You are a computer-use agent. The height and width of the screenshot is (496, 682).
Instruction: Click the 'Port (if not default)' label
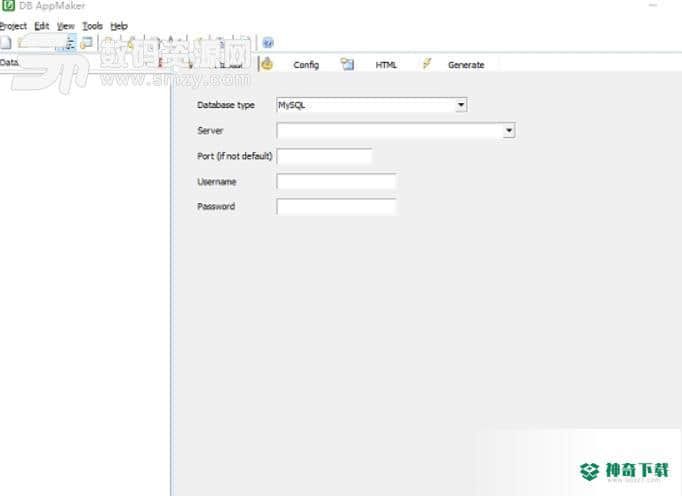(235, 156)
